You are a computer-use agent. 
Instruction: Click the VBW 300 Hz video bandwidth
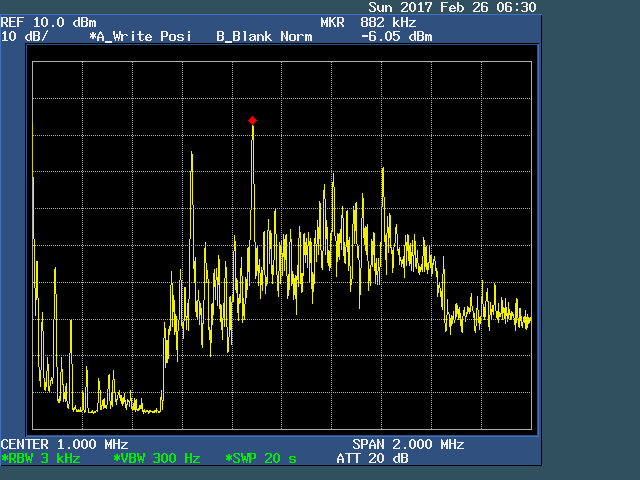click(157, 458)
